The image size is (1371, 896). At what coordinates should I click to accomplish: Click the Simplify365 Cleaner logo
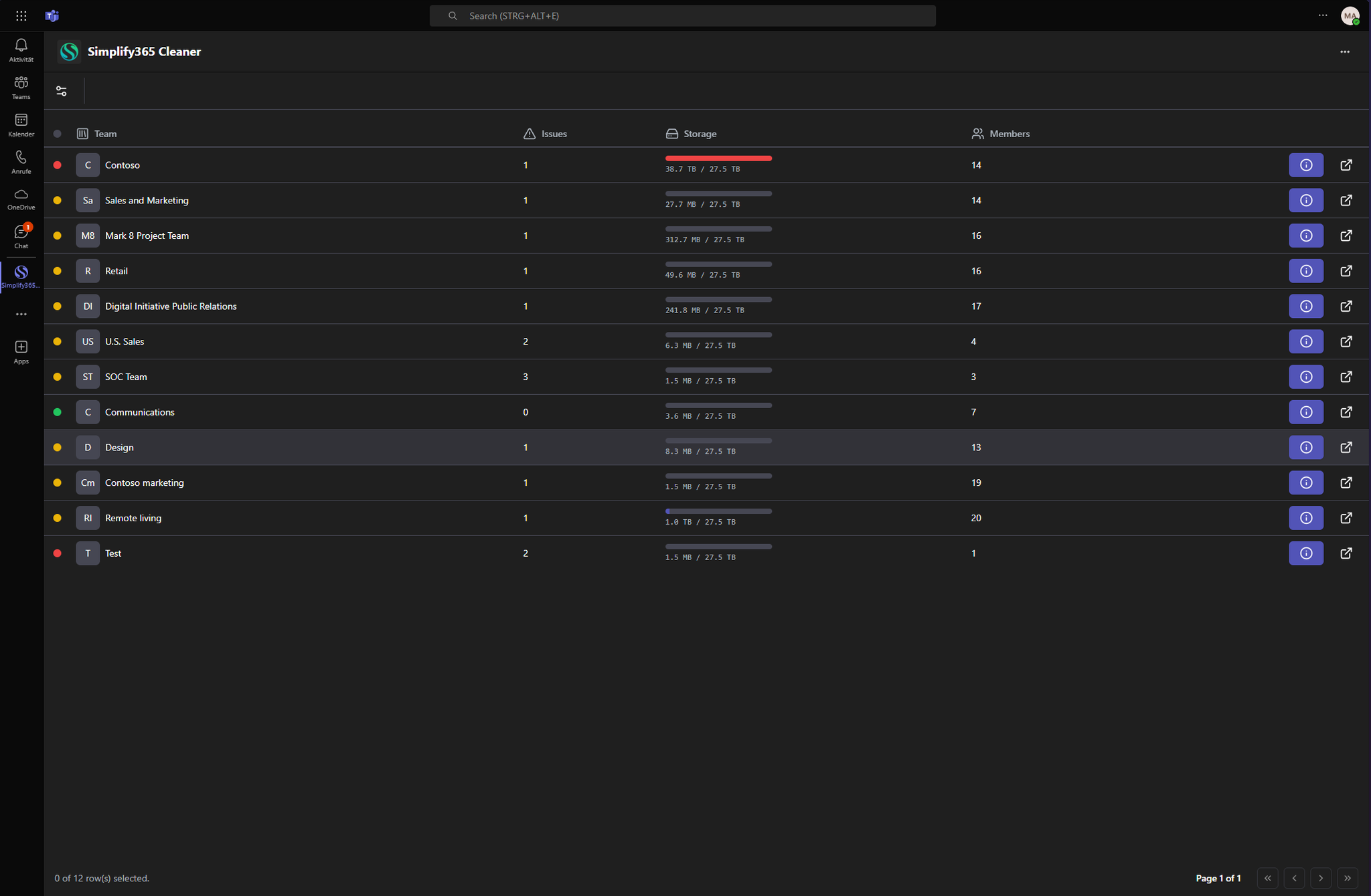click(x=69, y=52)
